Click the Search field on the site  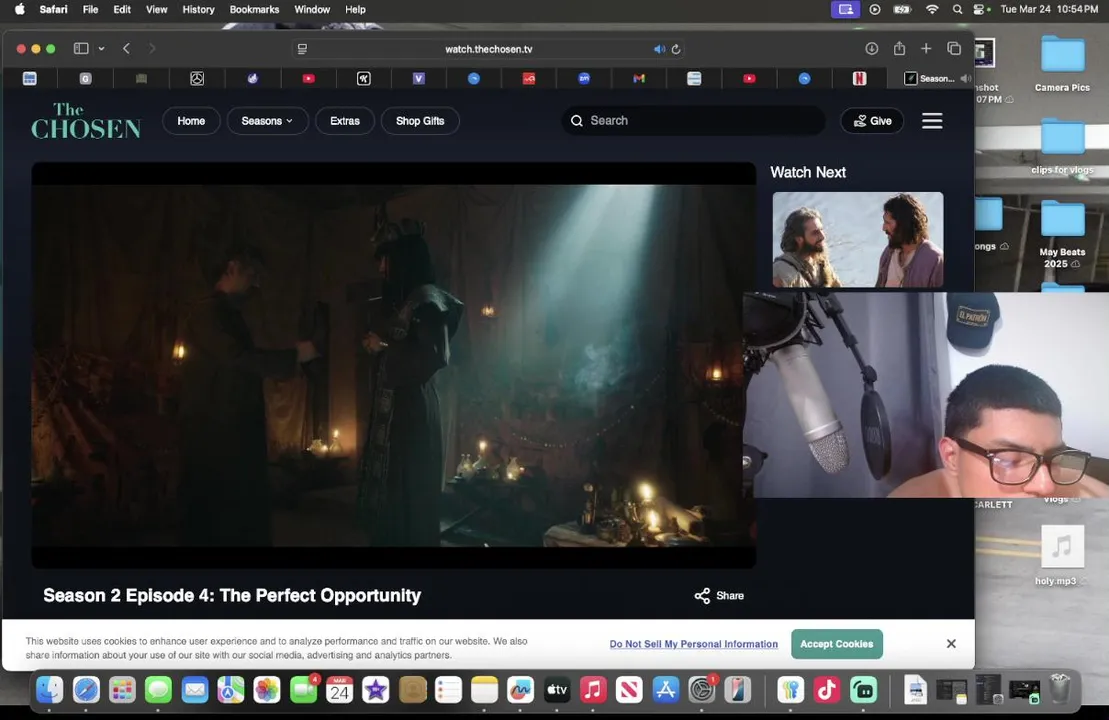click(x=693, y=121)
